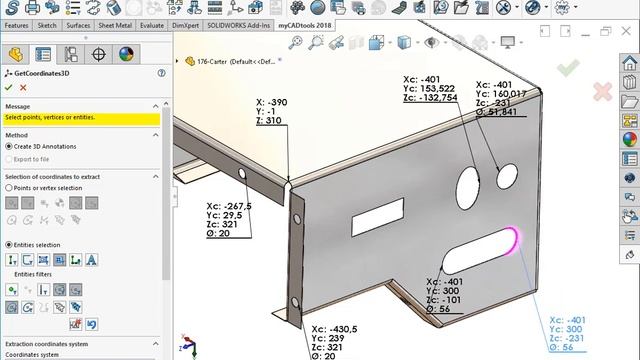
Task: Toggle the L-shaped entity selection icon
Action: tap(76, 260)
